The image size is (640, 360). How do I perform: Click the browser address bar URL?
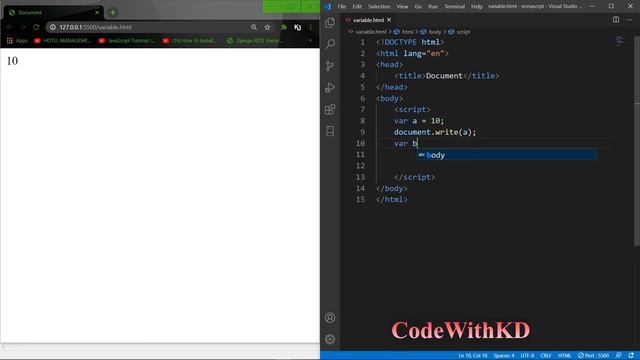95,27
